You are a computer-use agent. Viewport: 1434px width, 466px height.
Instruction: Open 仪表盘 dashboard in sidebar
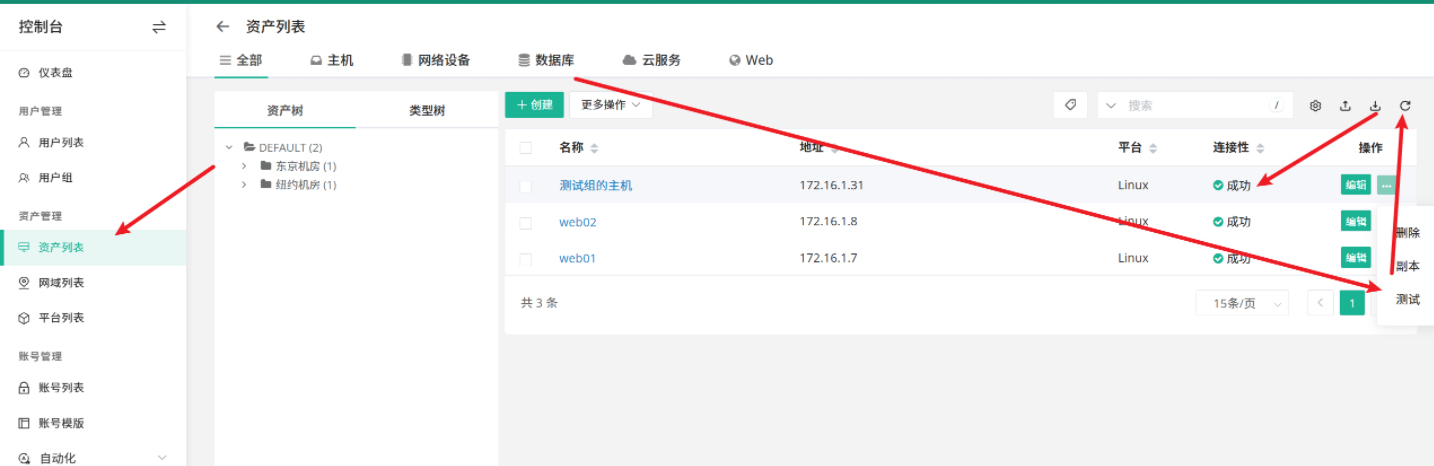[x=46, y=73]
